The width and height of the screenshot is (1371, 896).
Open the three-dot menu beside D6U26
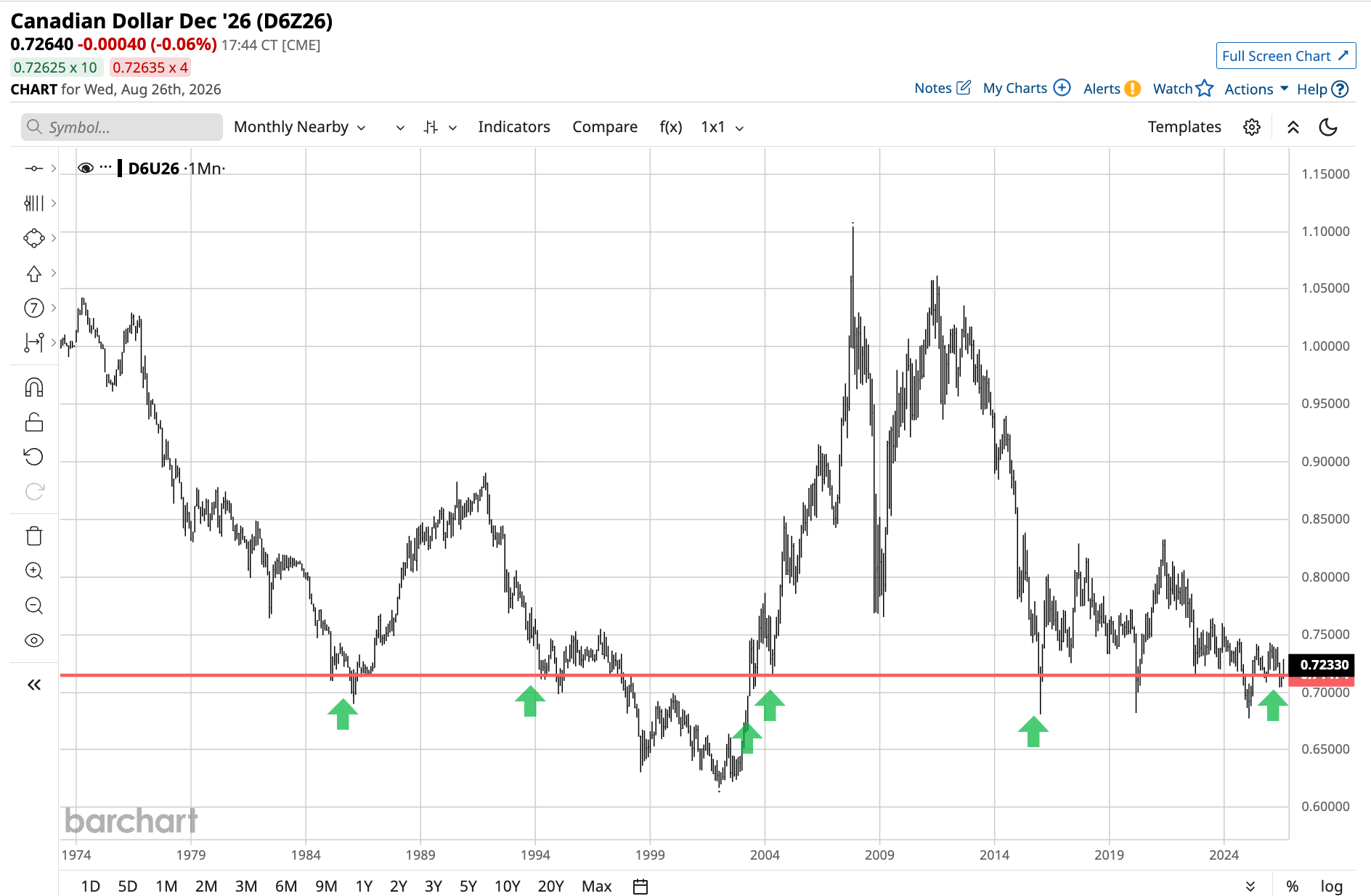point(105,167)
